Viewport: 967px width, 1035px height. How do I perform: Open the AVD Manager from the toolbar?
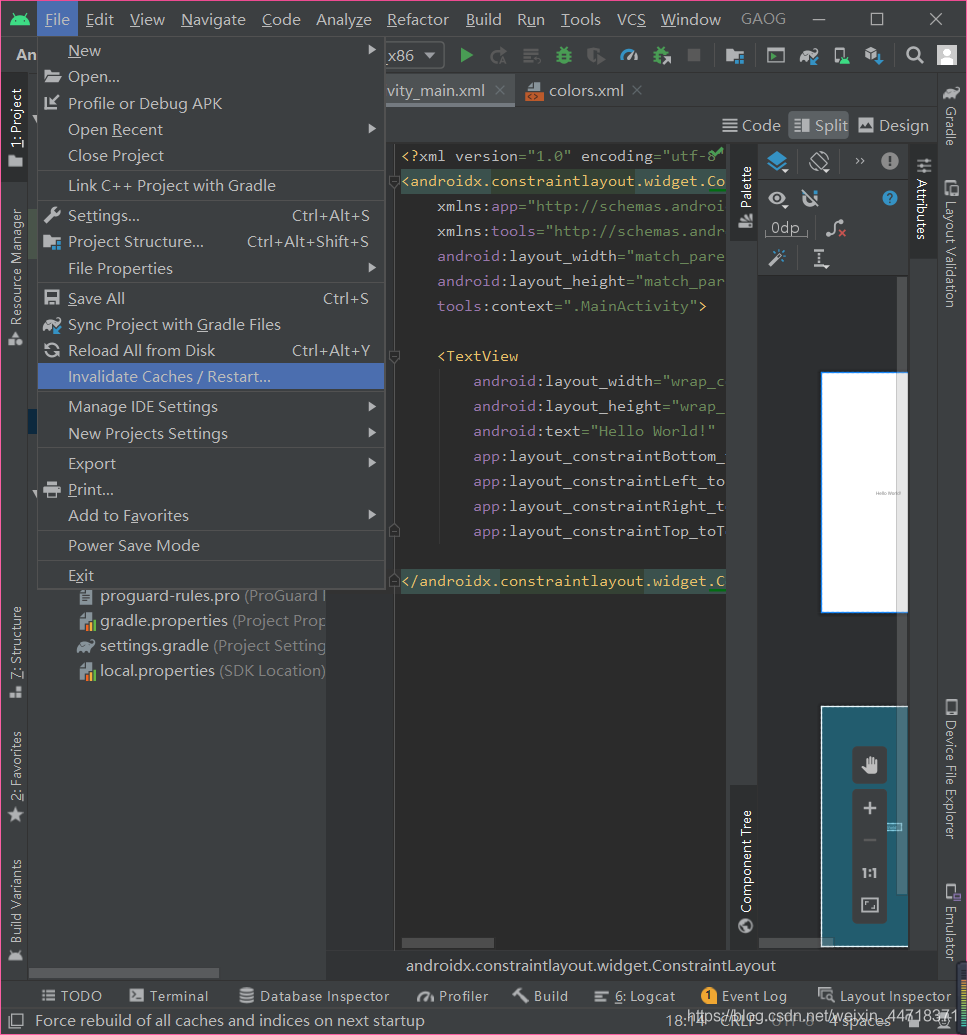tap(841, 55)
